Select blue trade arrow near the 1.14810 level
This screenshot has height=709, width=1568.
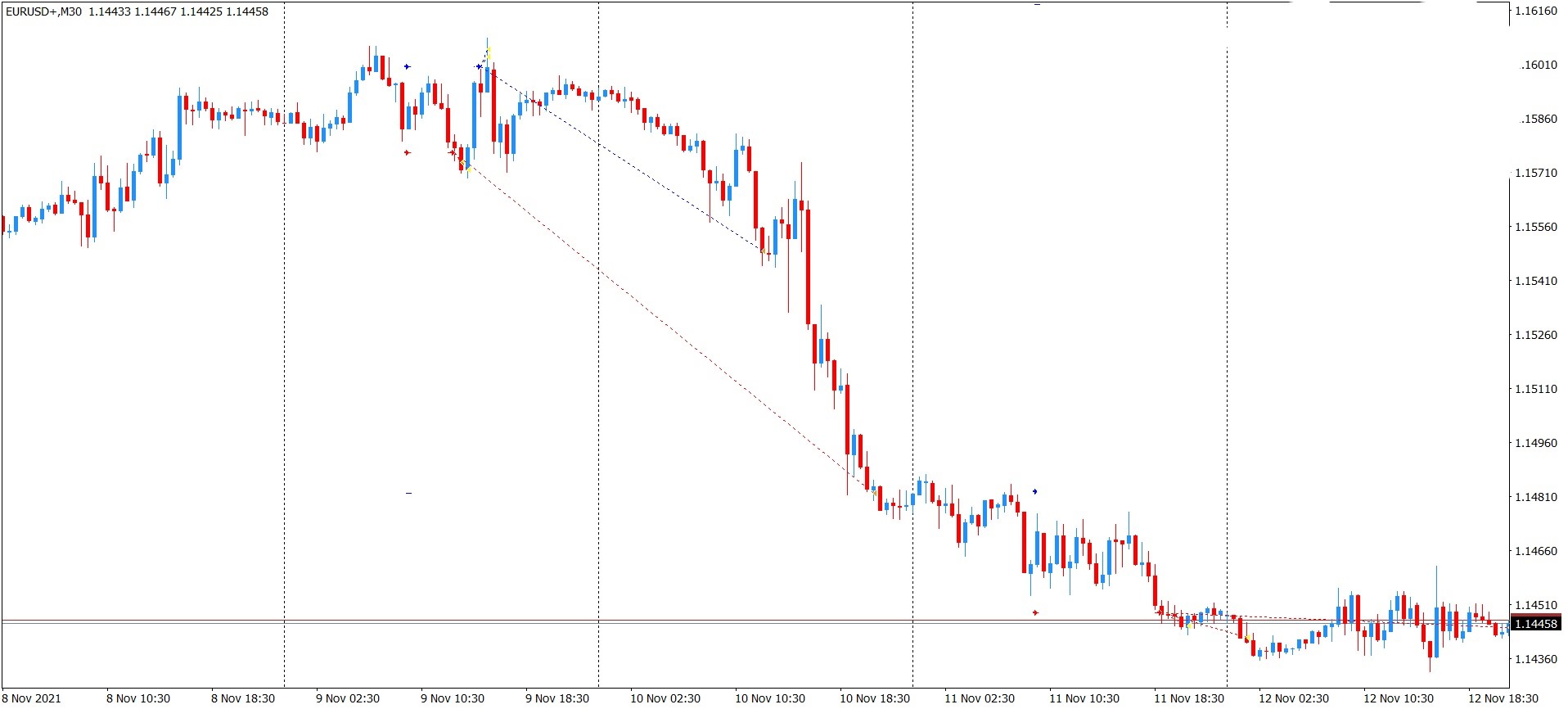[1035, 491]
